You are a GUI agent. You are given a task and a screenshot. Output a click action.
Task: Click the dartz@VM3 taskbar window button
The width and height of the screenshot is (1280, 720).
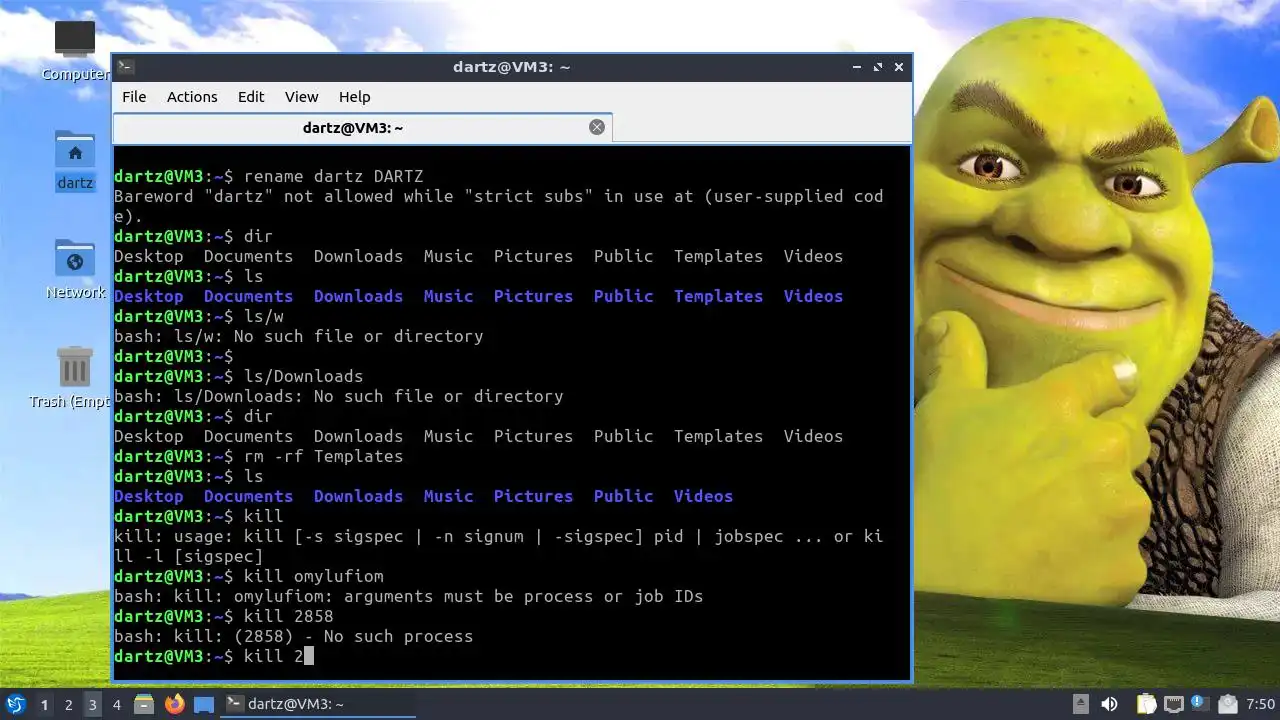pyautogui.click(x=317, y=704)
